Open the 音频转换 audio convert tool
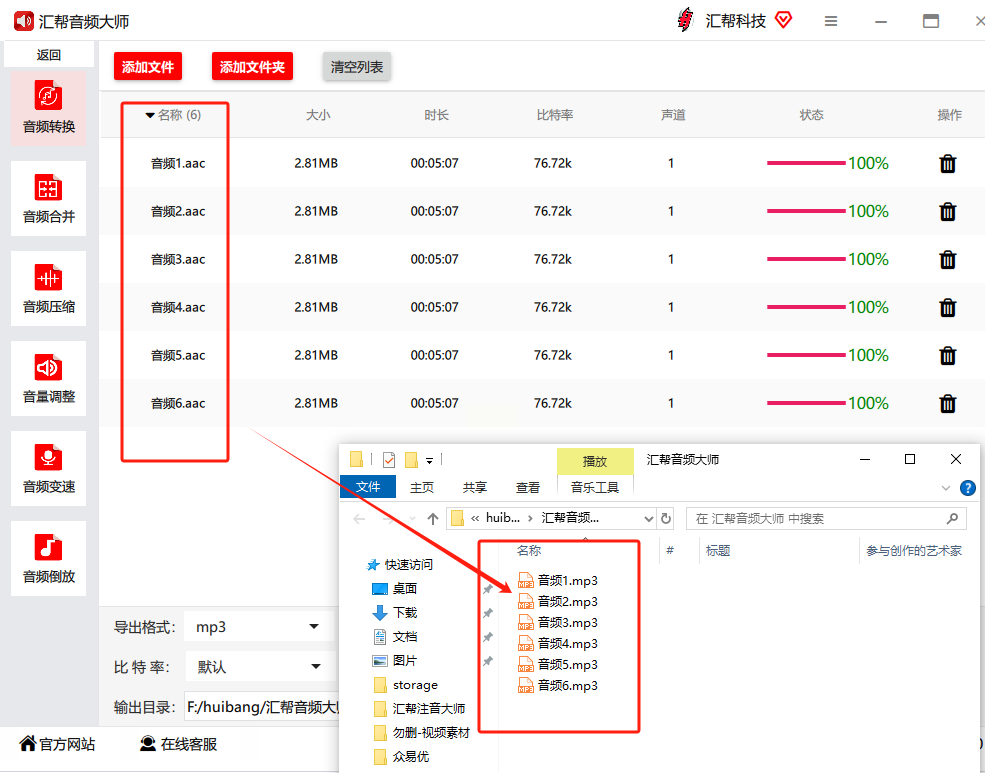Viewport: 985px width, 773px height. [x=48, y=108]
